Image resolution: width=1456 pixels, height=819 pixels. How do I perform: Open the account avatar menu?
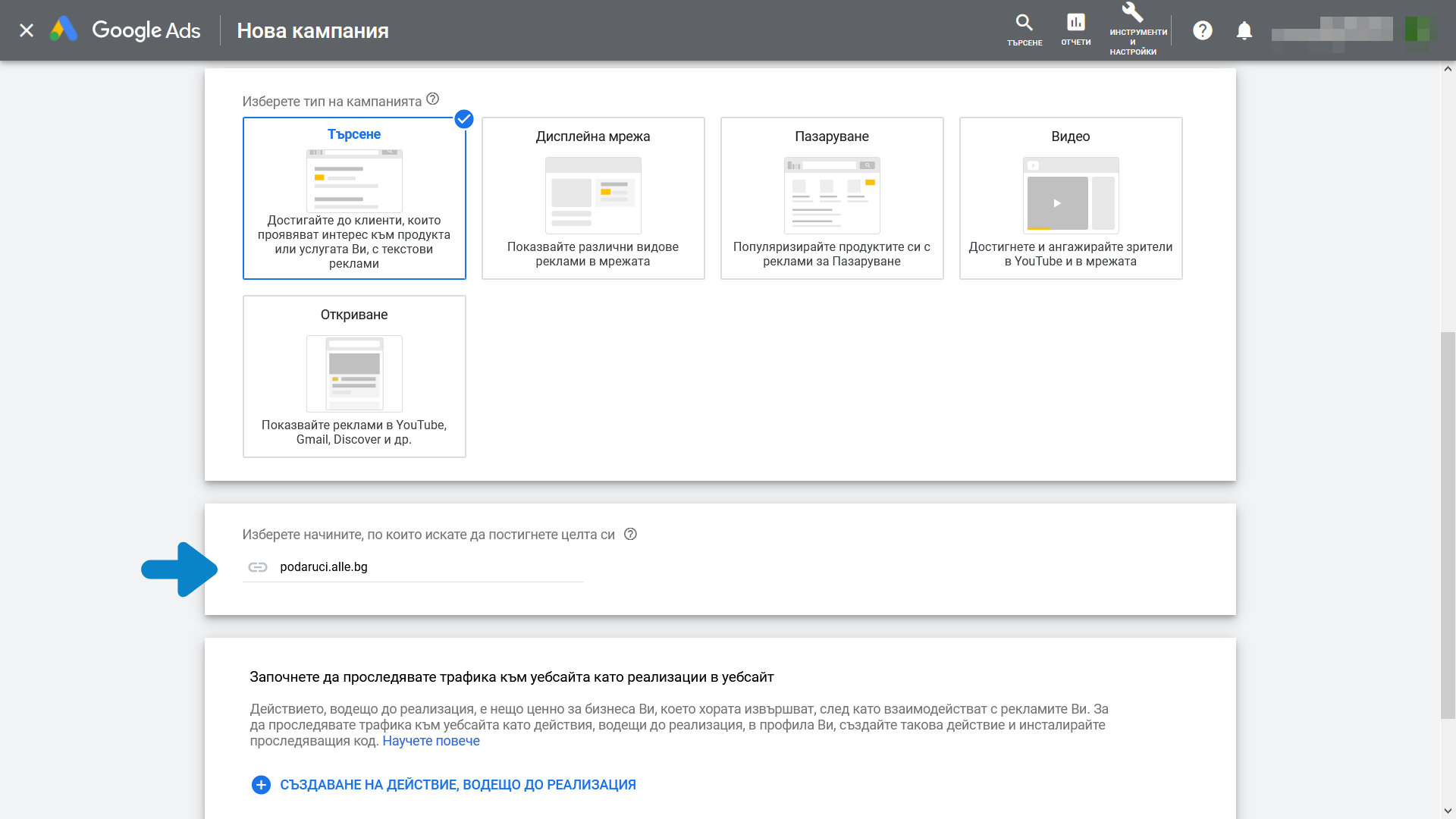(1417, 30)
